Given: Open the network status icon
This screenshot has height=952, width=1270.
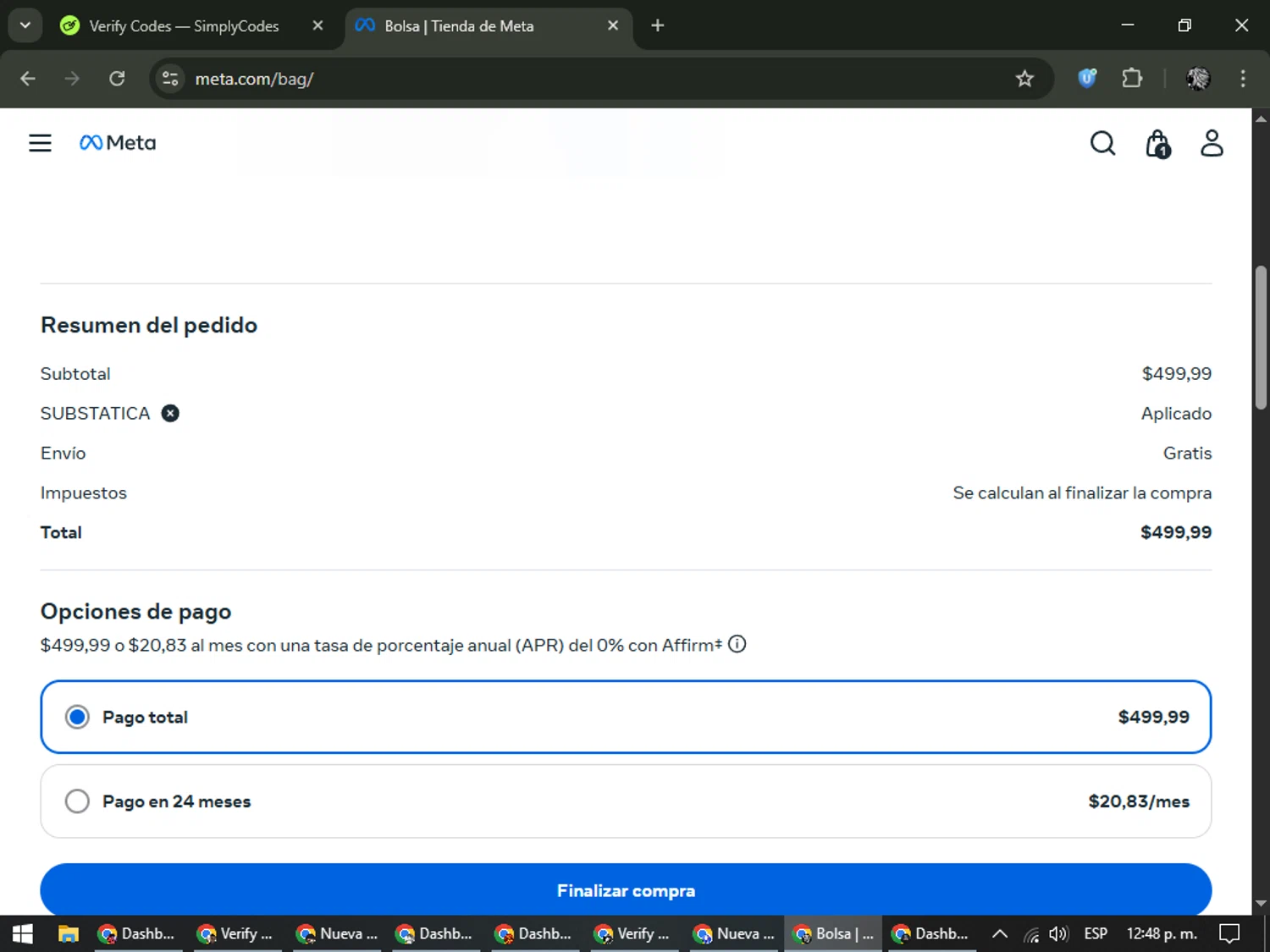Looking at the screenshot, I should 1031,934.
